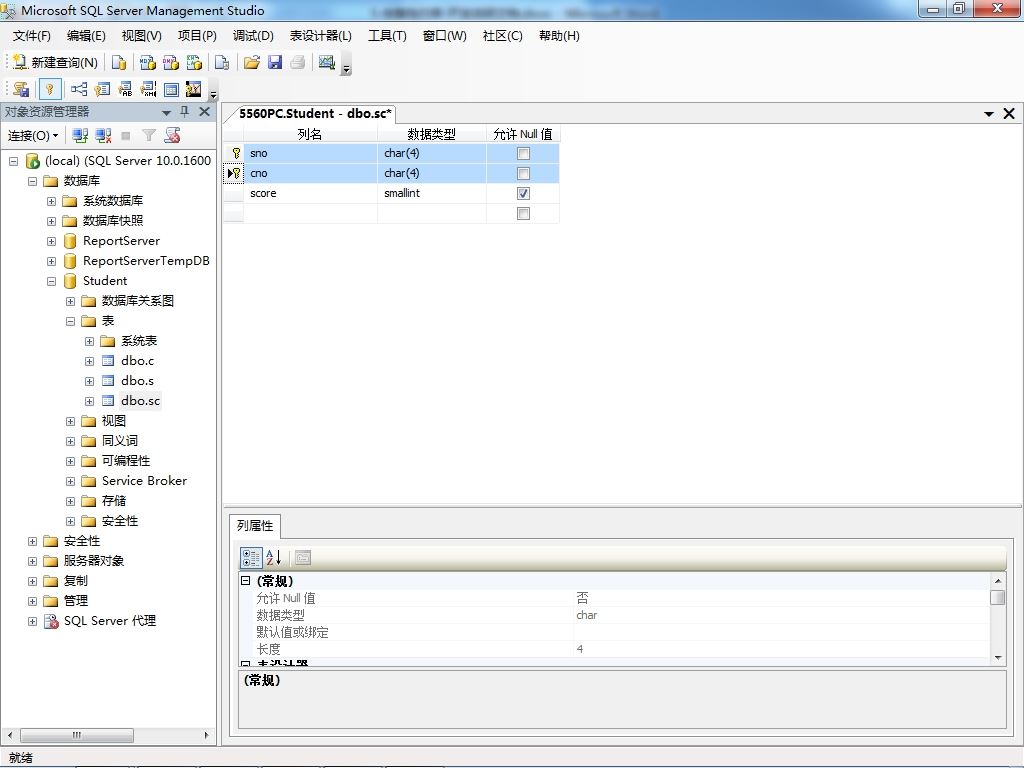The height and width of the screenshot is (768, 1024).
Task: Open the 文件(F) menu
Action: 31,35
